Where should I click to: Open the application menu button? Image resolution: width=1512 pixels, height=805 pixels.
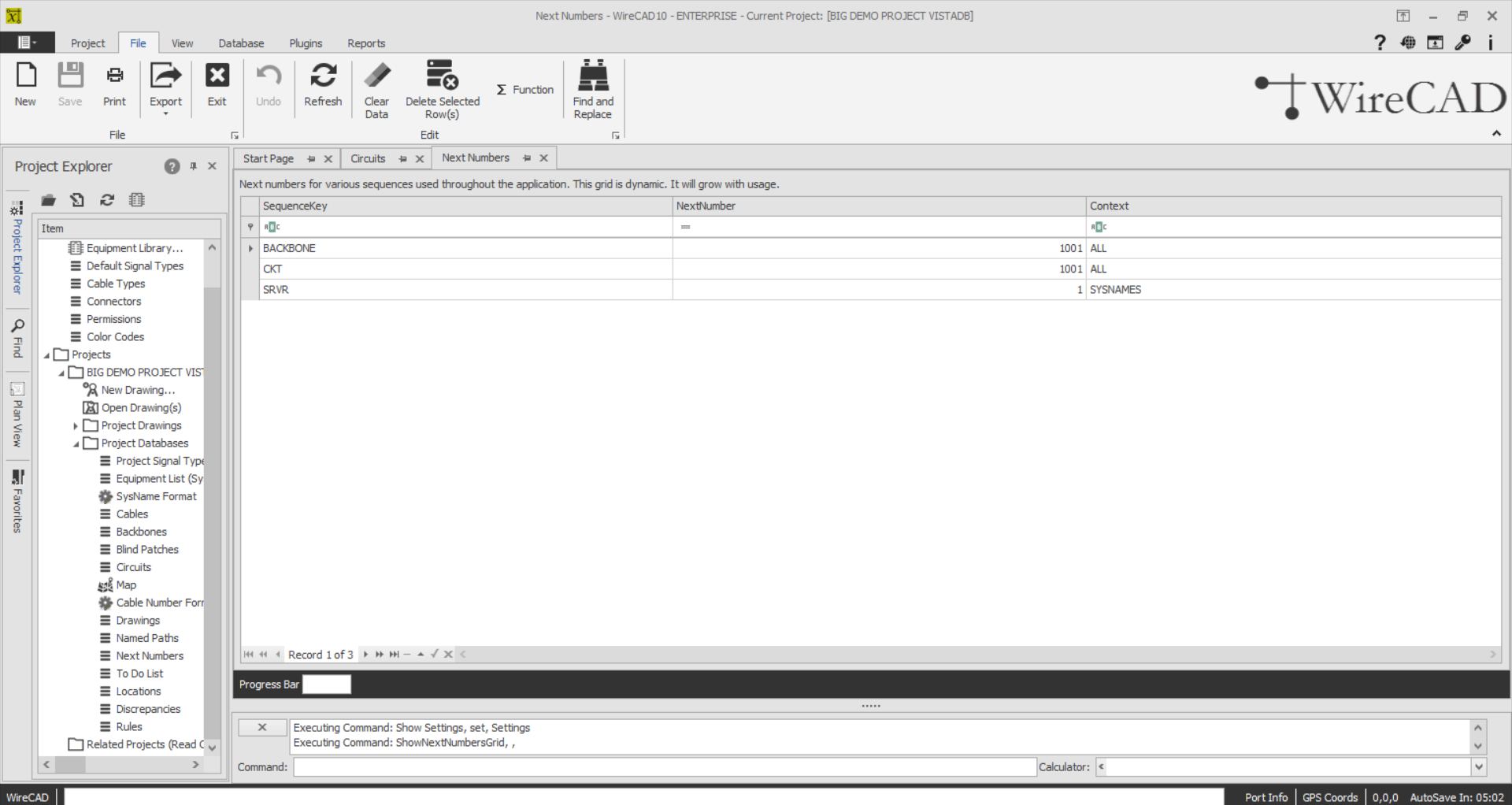pos(28,43)
